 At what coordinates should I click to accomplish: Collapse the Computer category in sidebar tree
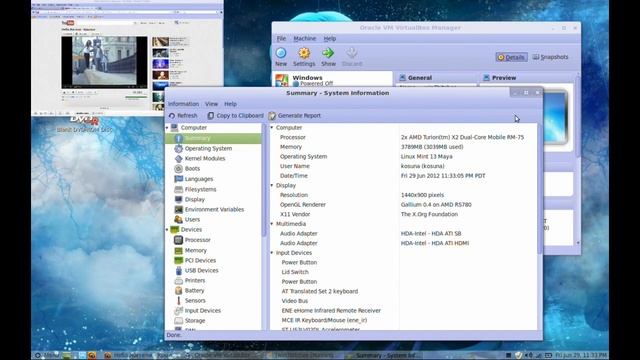pos(167,128)
